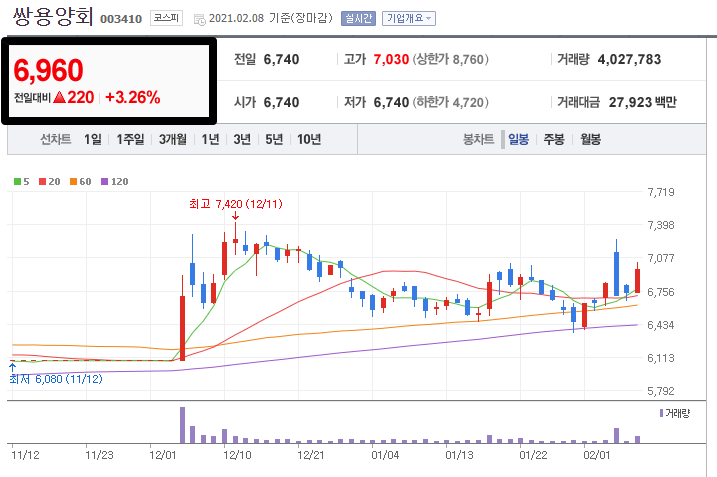Click the 상한가 8,760 text
Image resolution: width=717 pixels, height=477 pixels.
(x=451, y=59)
